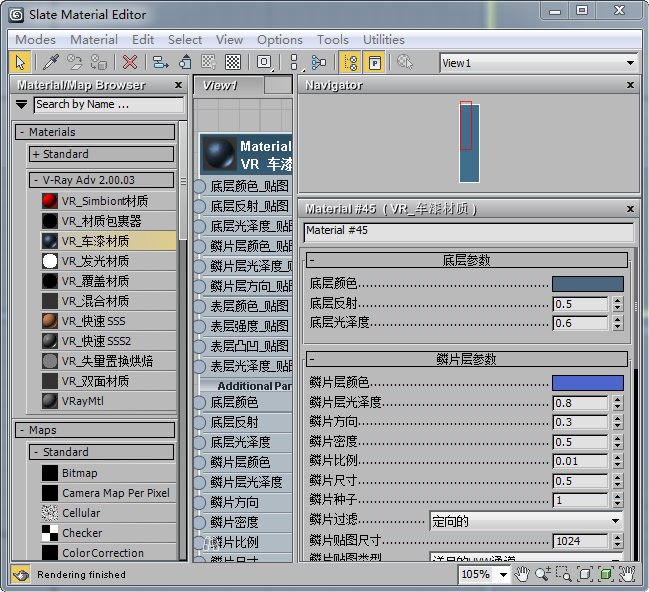Click Zoom Extents icon

tap(584, 574)
